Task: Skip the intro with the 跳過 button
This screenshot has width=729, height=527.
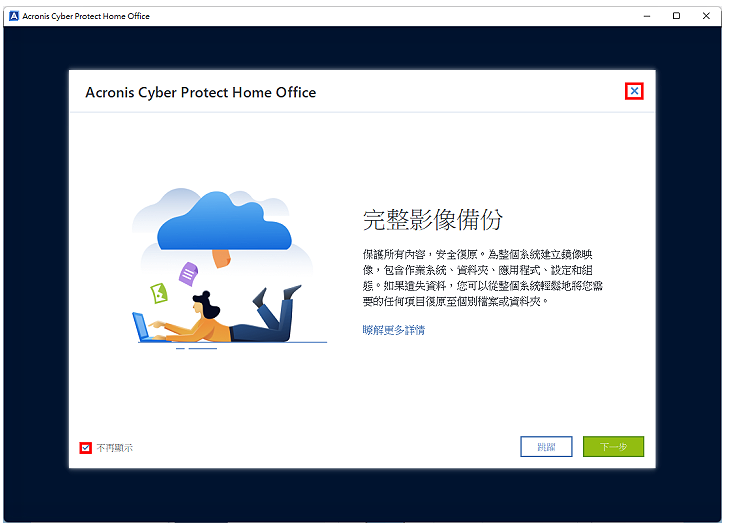Action: point(546,447)
